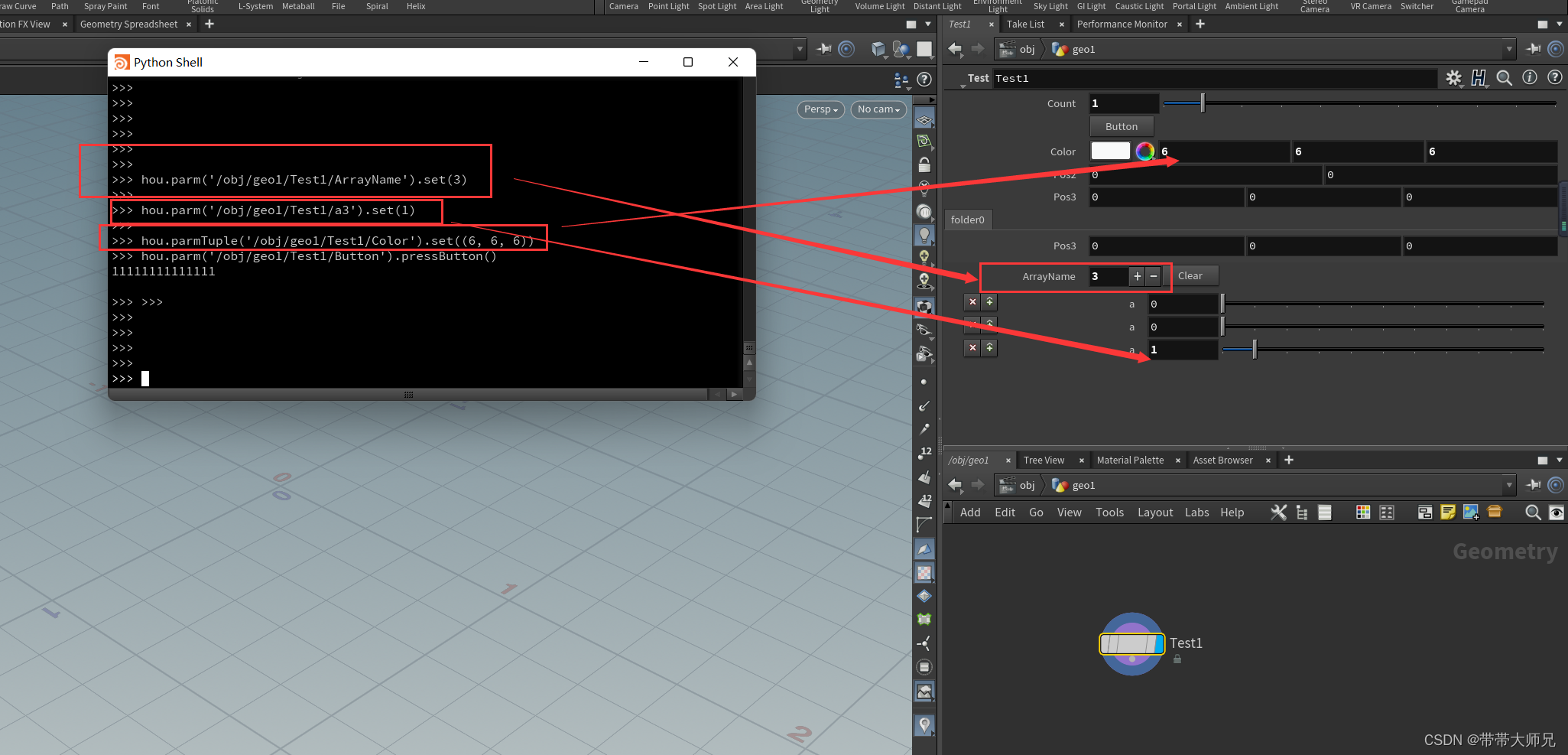Click slider of third a parameter
The image size is (1568, 755).
1382,350
